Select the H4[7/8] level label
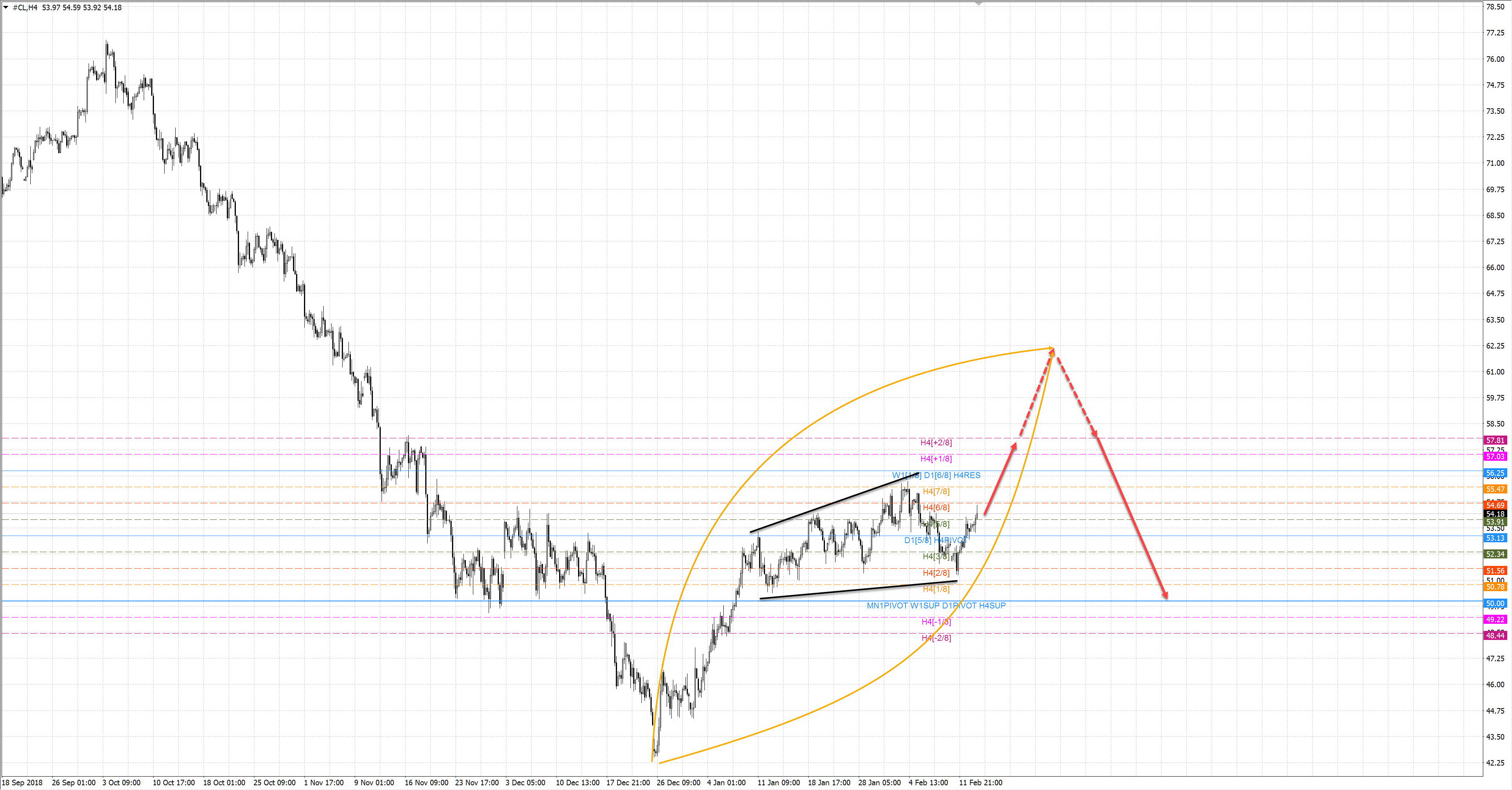Viewport: 1512px width, 790px height. click(936, 491)
